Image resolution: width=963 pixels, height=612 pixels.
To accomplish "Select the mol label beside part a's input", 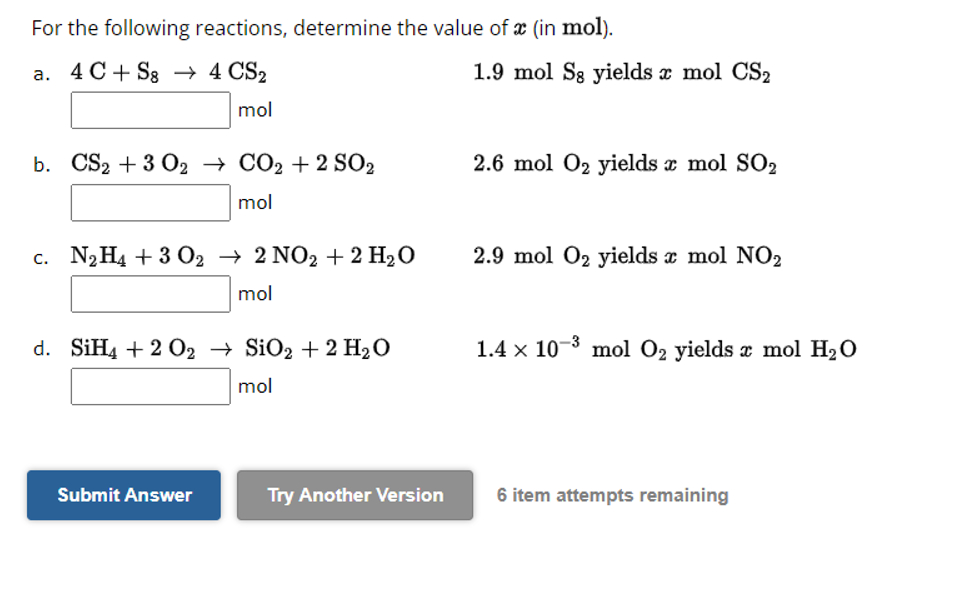I will pyautogui.click(x=253, y=110).
